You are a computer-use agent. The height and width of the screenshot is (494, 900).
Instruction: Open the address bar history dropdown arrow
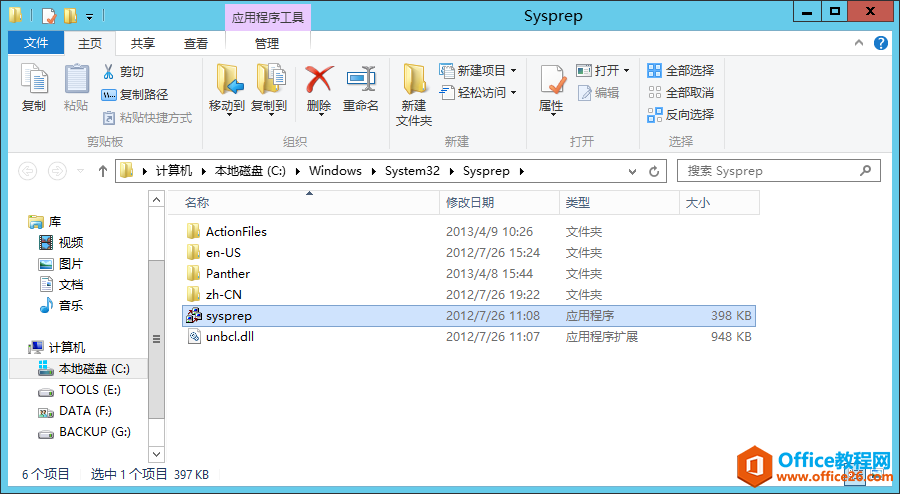coord(633,171)
